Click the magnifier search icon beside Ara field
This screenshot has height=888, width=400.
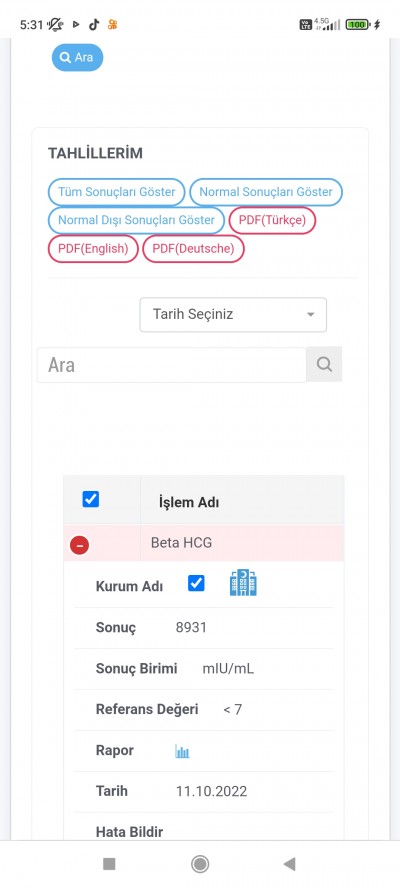(x=324, y=364)
